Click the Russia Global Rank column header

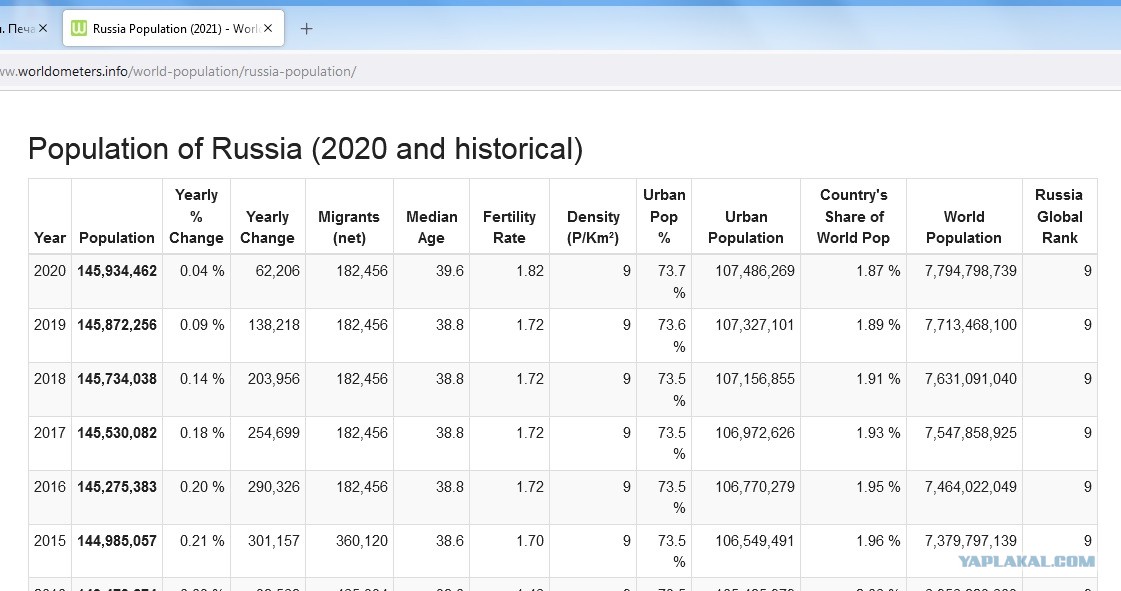1059,217
